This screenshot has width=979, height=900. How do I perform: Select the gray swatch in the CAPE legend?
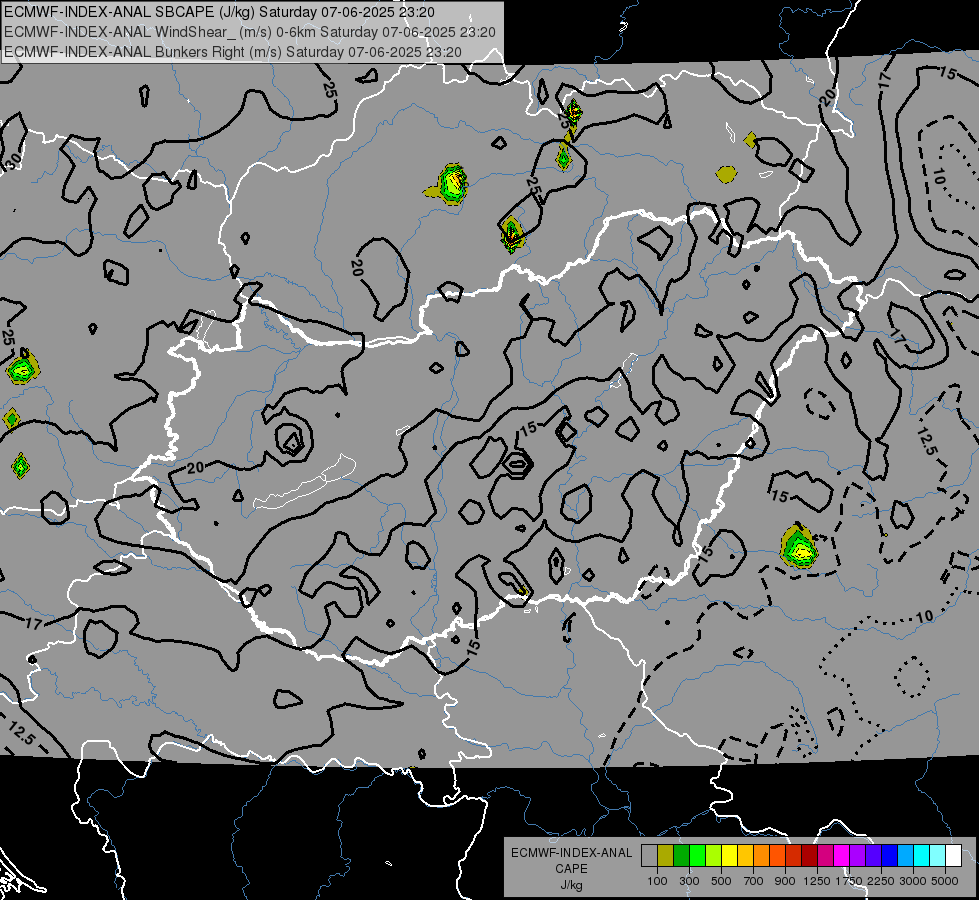(x=649, y=855)
